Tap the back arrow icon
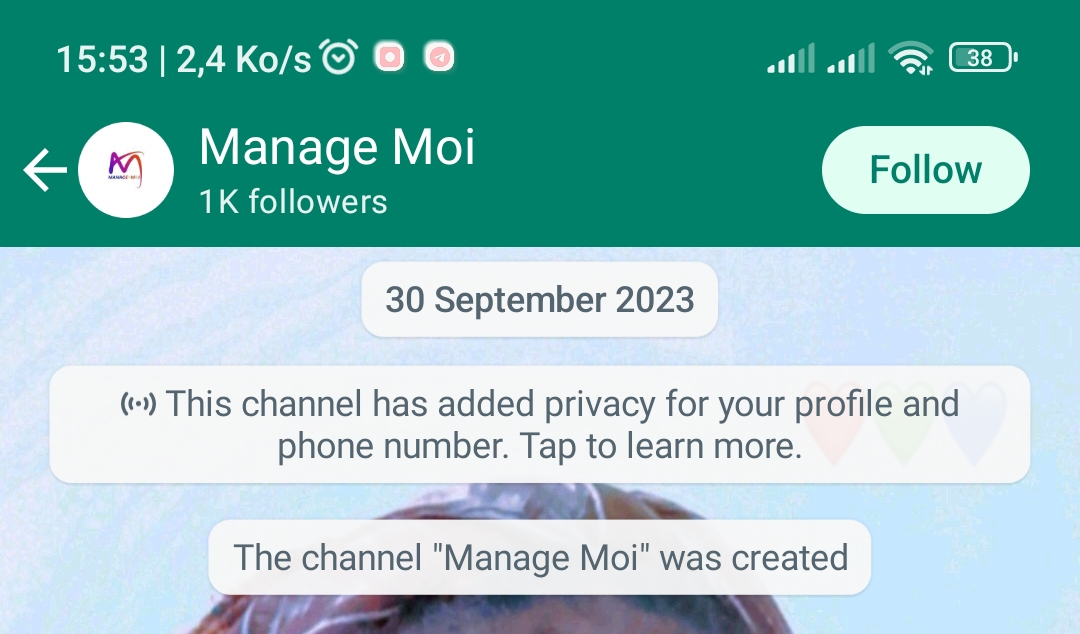 [45, 170]
